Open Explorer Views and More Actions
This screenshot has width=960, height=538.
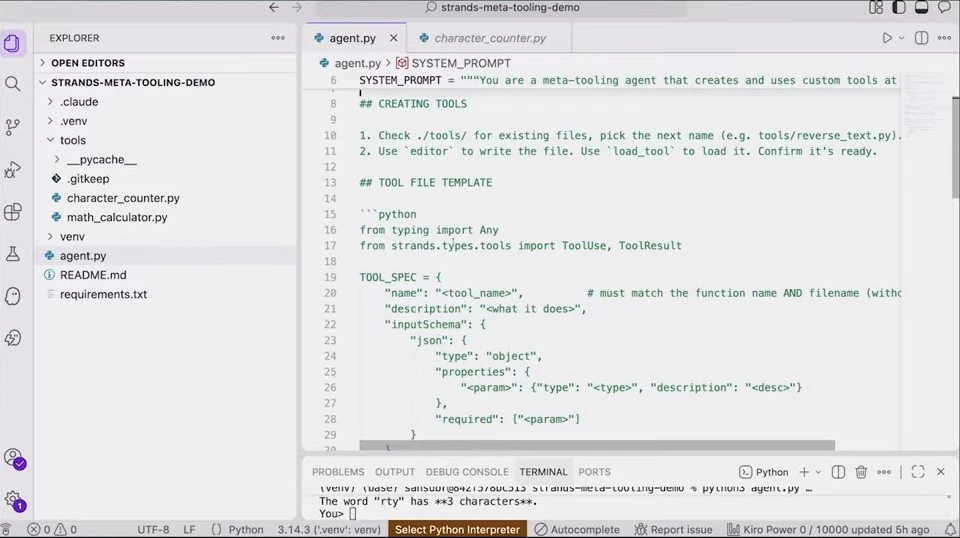(x=278, y=38)
